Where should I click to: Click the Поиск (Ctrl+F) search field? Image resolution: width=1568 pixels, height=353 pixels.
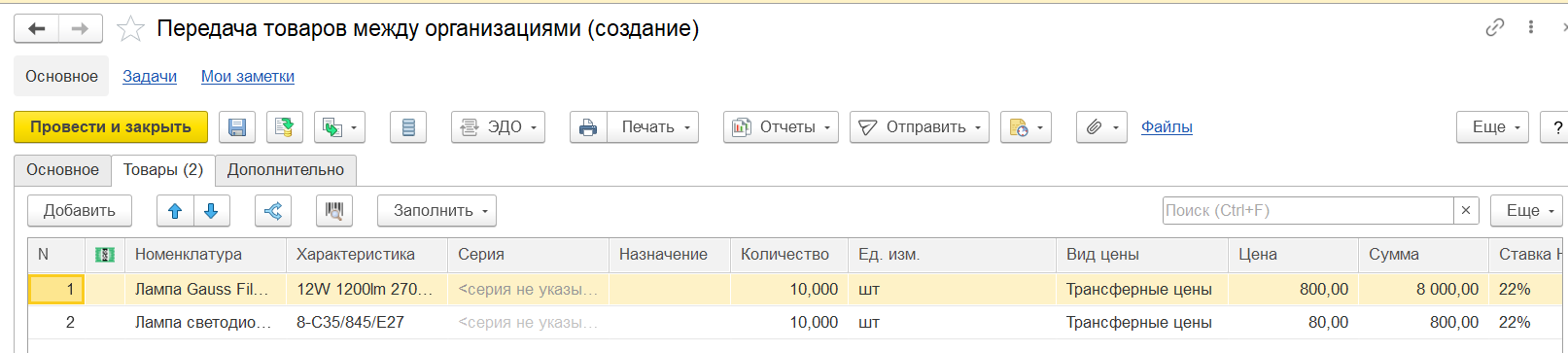point(1308,211)
